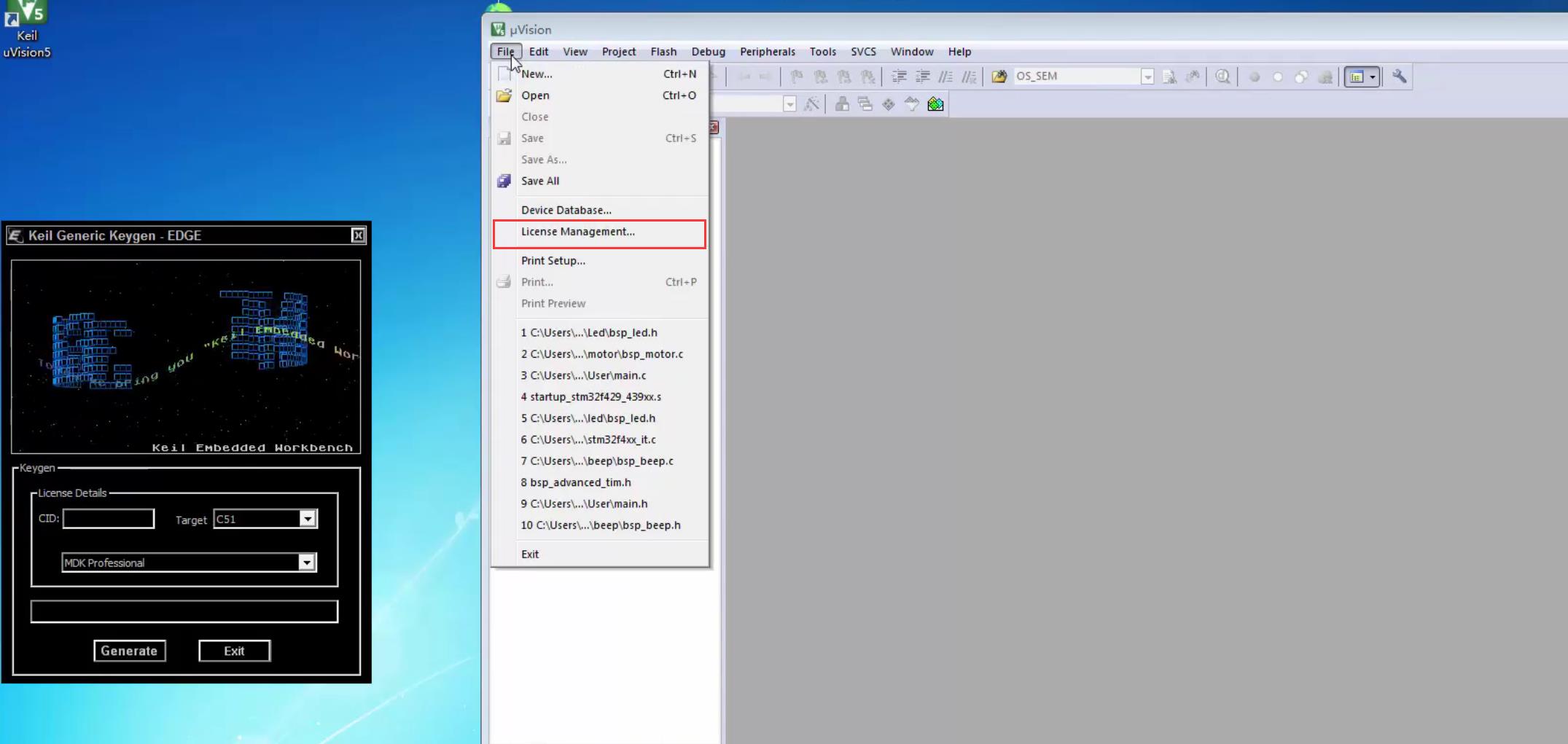
Task: Open recent file bsp_motor.c
Action: tap(599, 354)
